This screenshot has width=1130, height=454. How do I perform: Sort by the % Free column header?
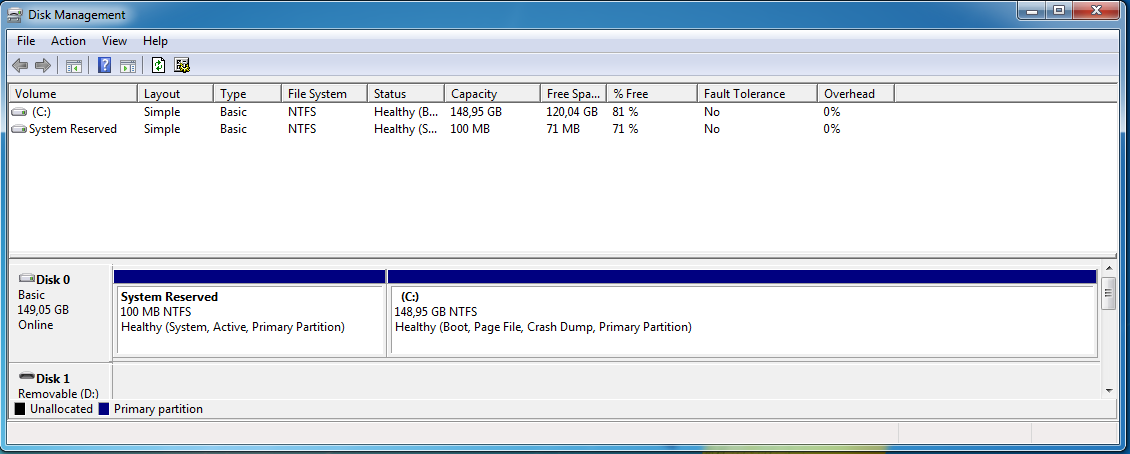pos(652,94)
